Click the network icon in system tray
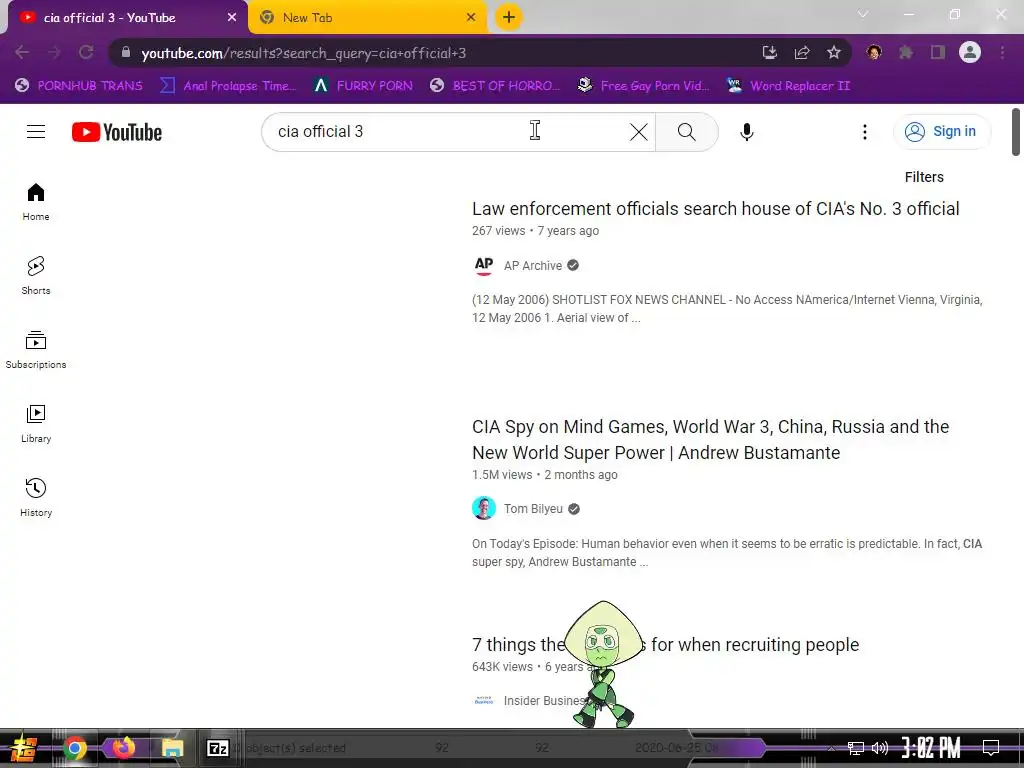 pos(856,748)
